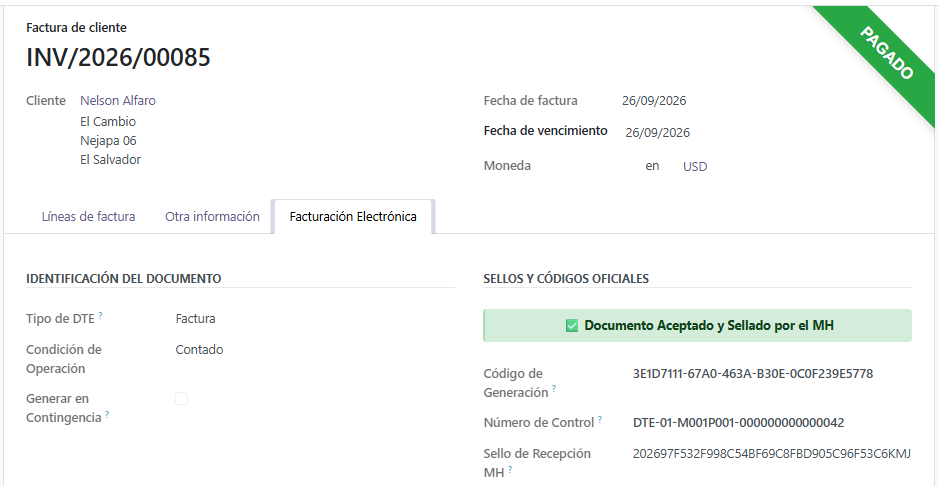939x486 pixels.
Task: Show help tooltip for Tipo de DTE
Action: coord(101,315)
